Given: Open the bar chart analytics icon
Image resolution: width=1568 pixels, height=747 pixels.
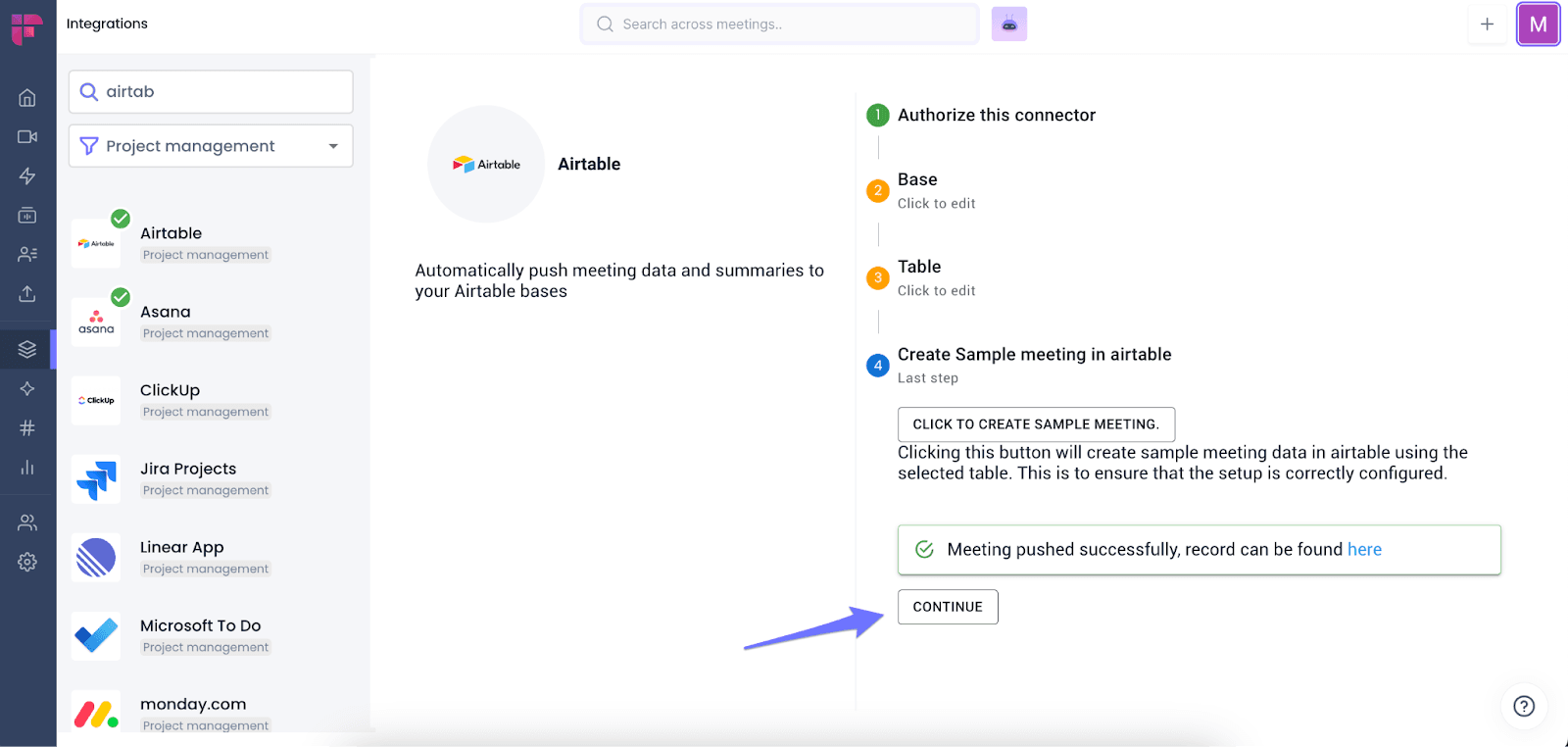Looking at the screenshot, I should coord(27,468).
